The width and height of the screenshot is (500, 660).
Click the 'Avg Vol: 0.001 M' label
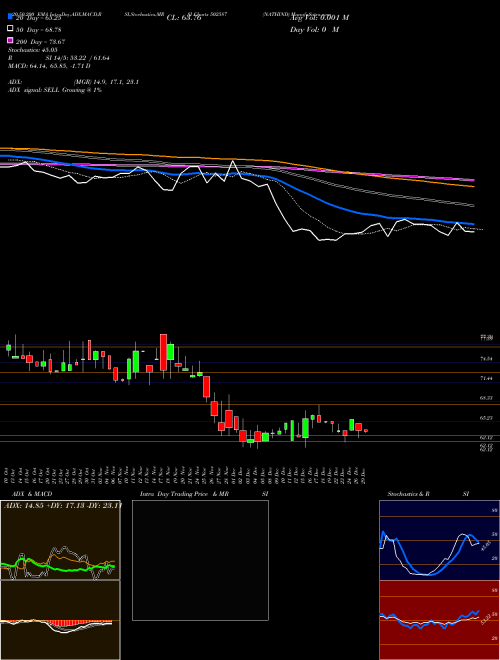click(x=319, y=18)
